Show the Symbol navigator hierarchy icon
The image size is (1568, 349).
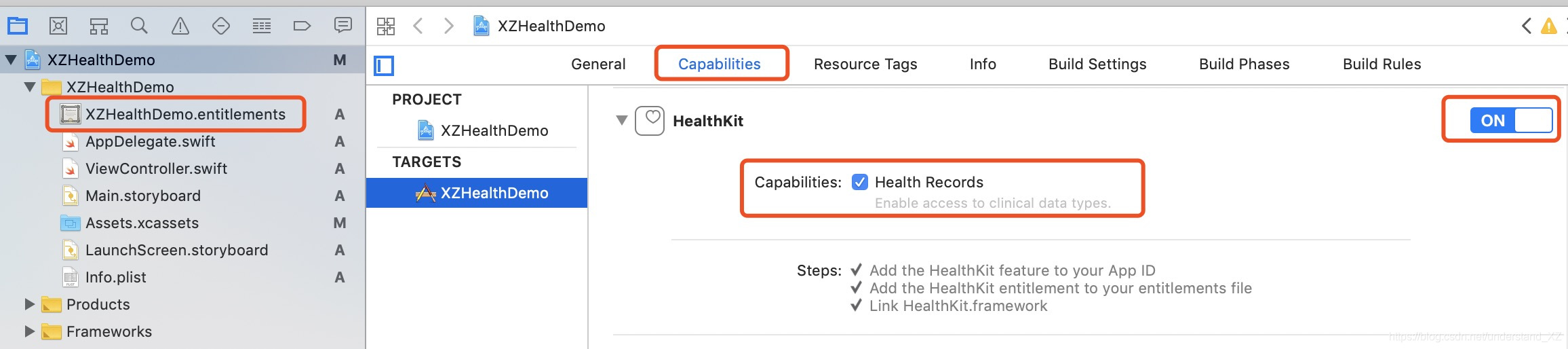(x=99, y=26)
